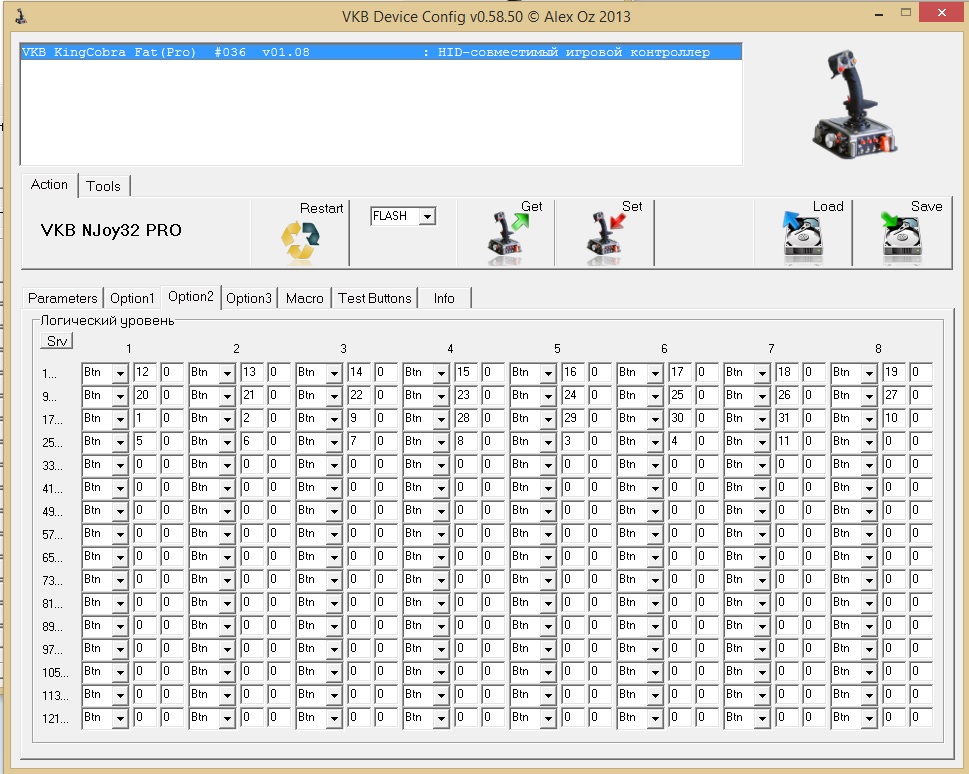Click the app icon in title bar
Screen dimensions: 969x774
pos(21,16)
